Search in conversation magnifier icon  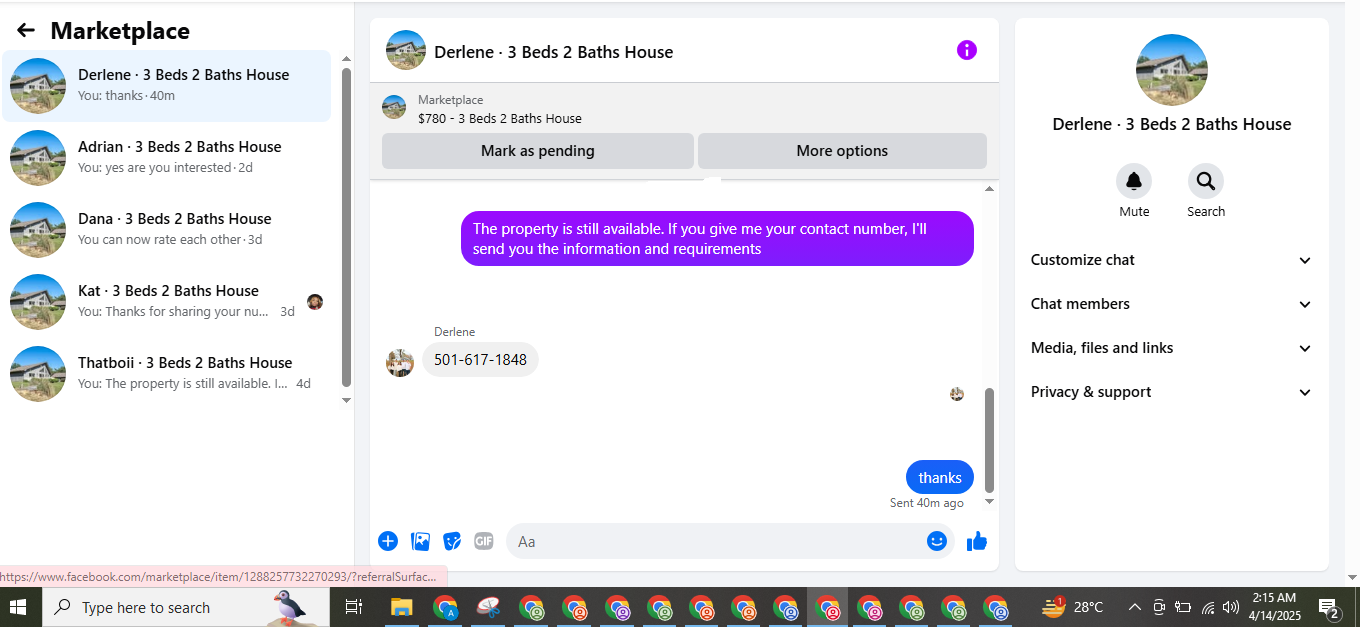click(x=1206, y=181)
